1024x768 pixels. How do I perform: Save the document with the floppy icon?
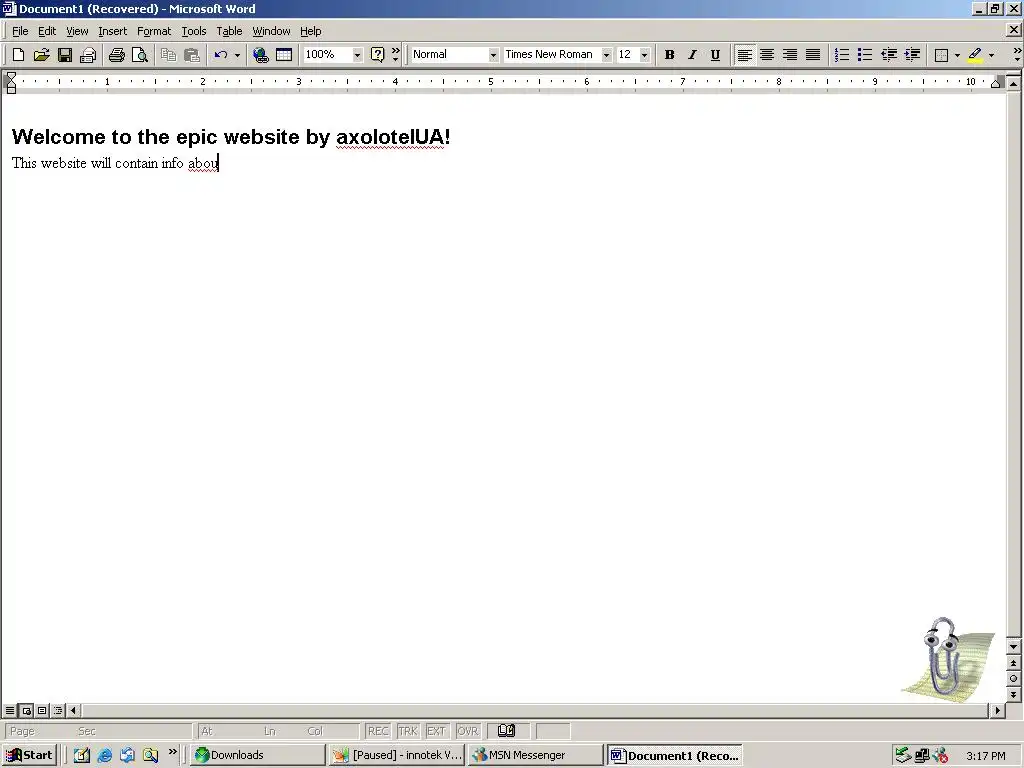(65, 55)
